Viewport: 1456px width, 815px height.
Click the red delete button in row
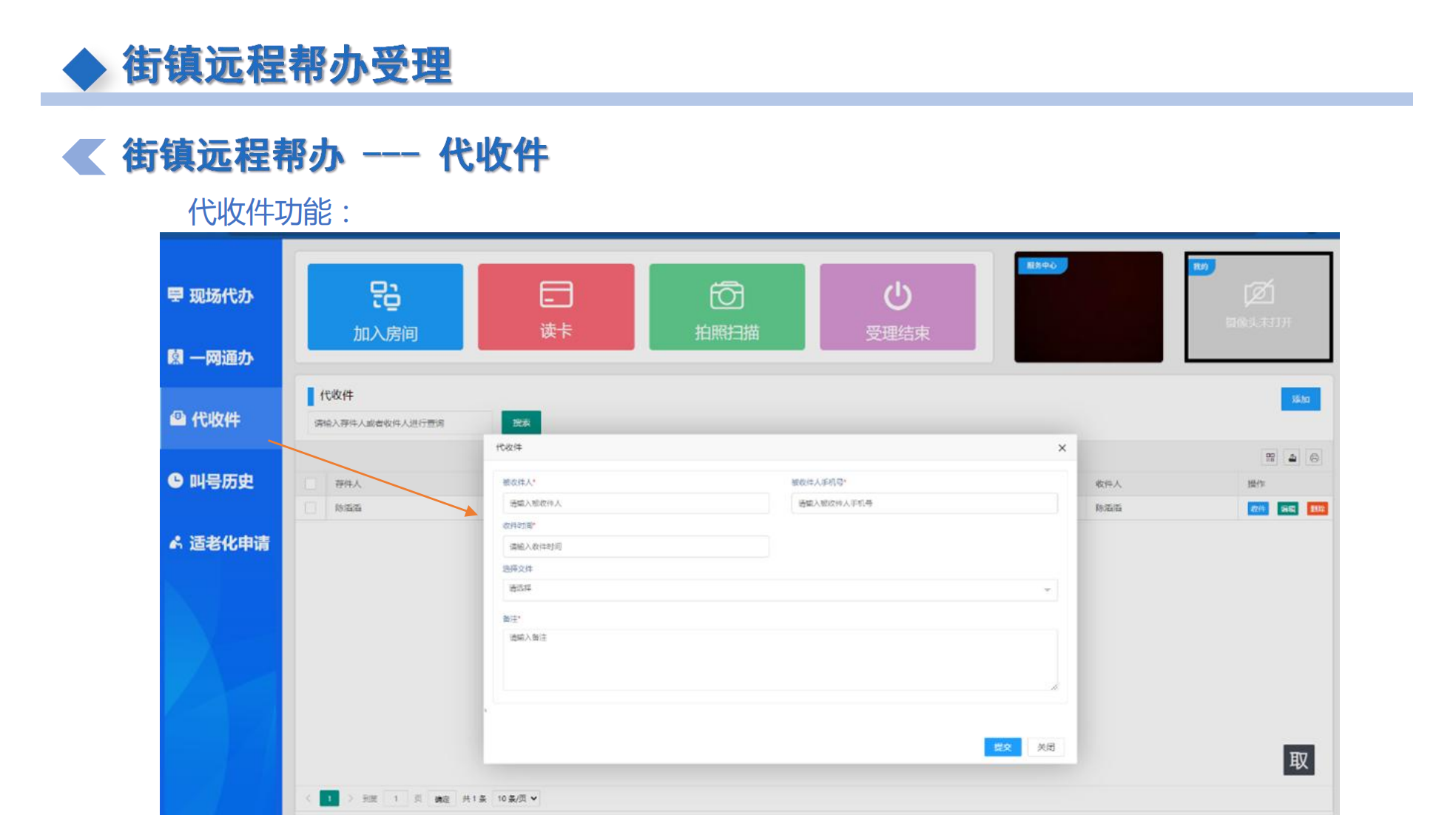[x=1317, y=509]
